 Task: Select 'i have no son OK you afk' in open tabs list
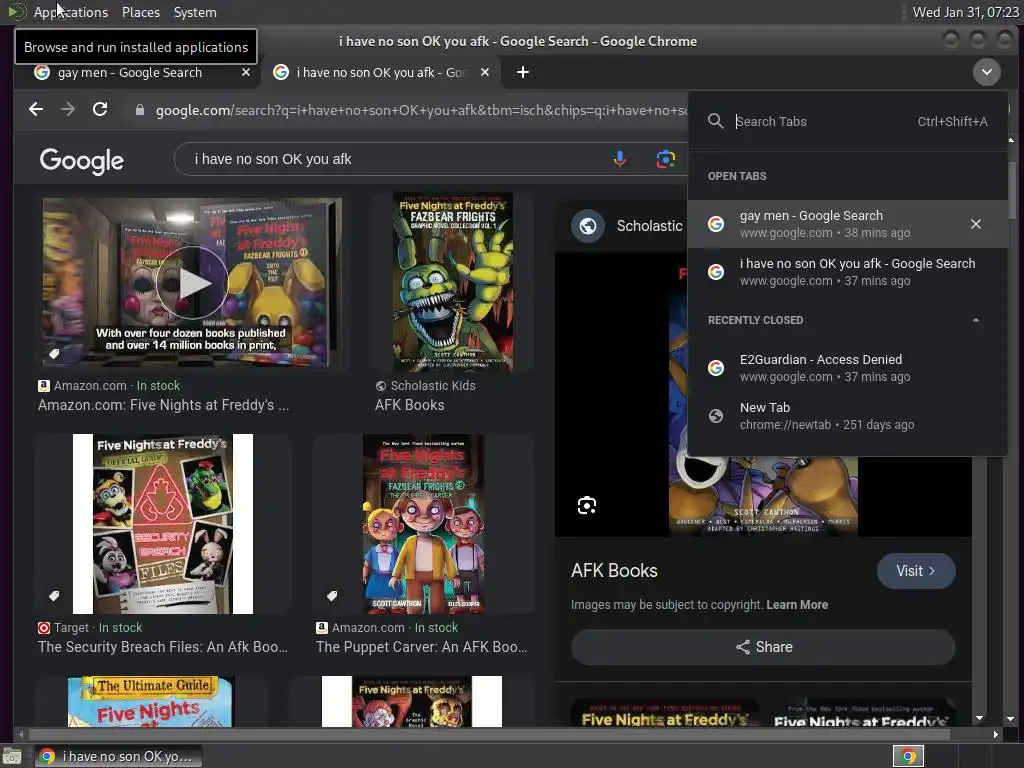[x=848, y=272]
